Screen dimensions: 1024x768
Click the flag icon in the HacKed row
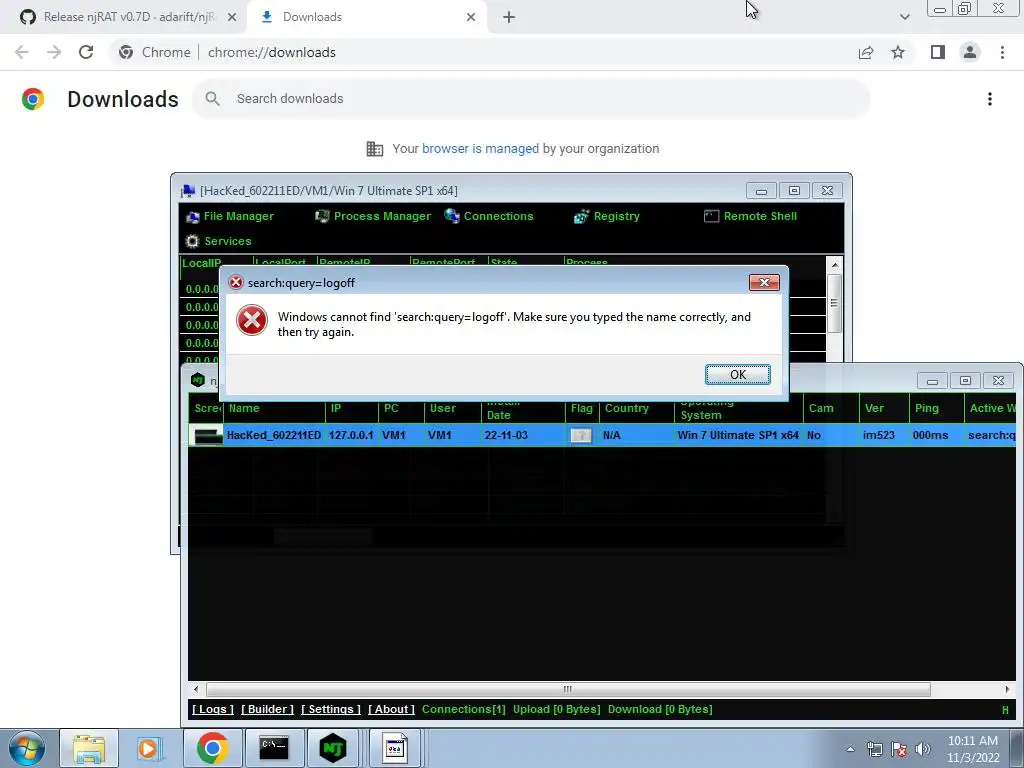click(581, 435)
